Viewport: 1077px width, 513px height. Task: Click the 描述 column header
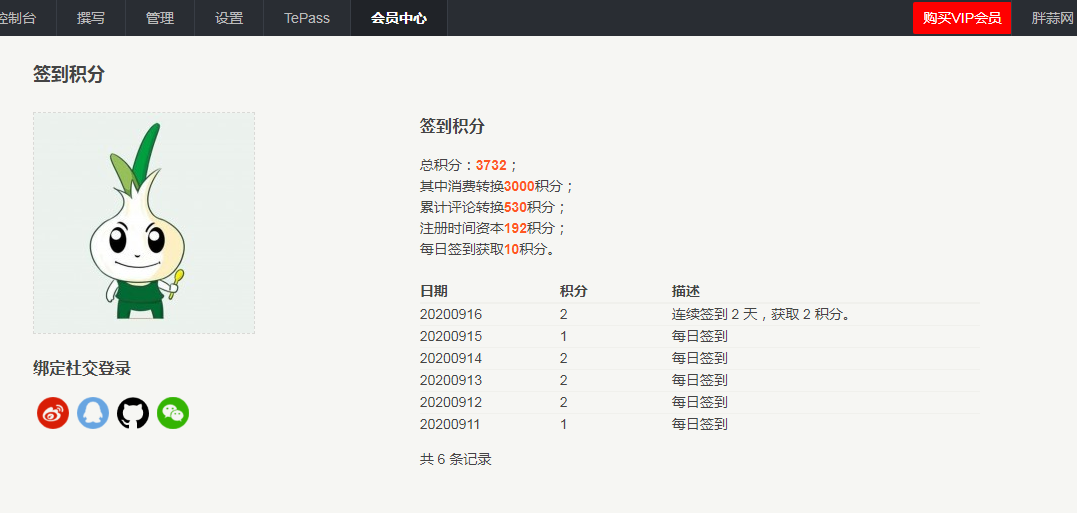pos(686,291)
